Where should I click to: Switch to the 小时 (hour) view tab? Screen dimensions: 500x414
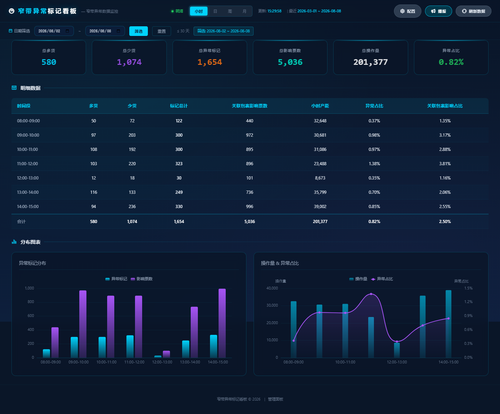[x=199, y=11]
